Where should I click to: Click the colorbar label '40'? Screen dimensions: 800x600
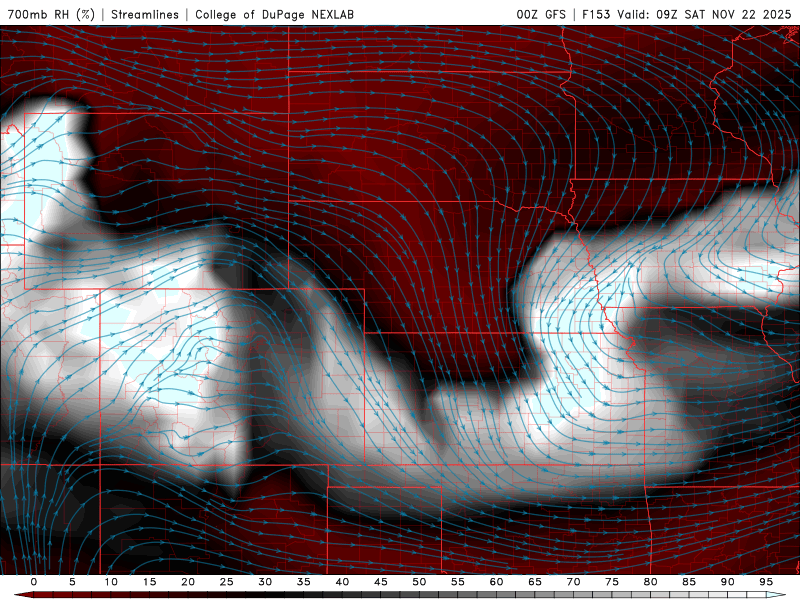tap(342, 582)
